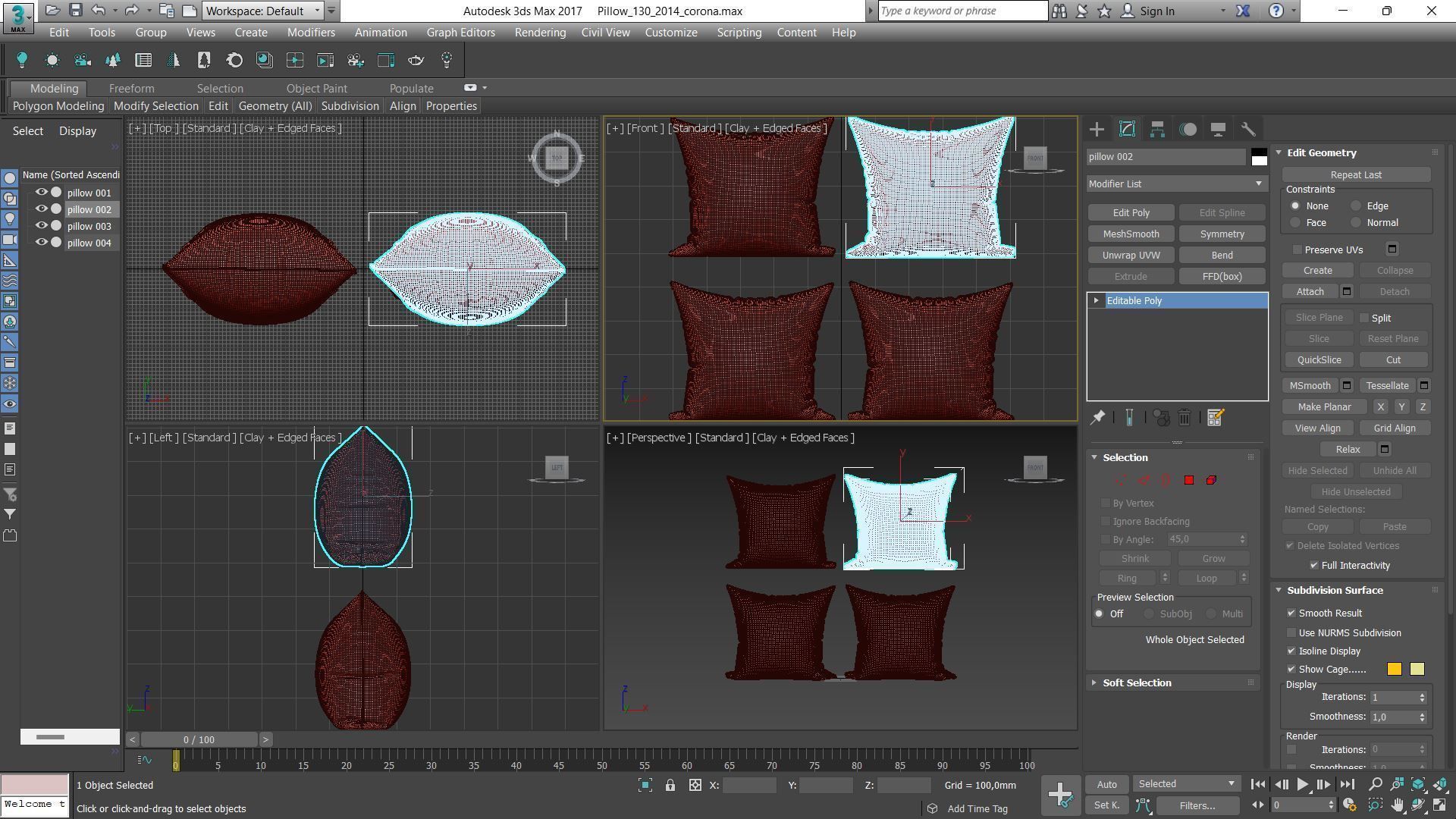Open the Graph Editors menu

click(460, 33)
